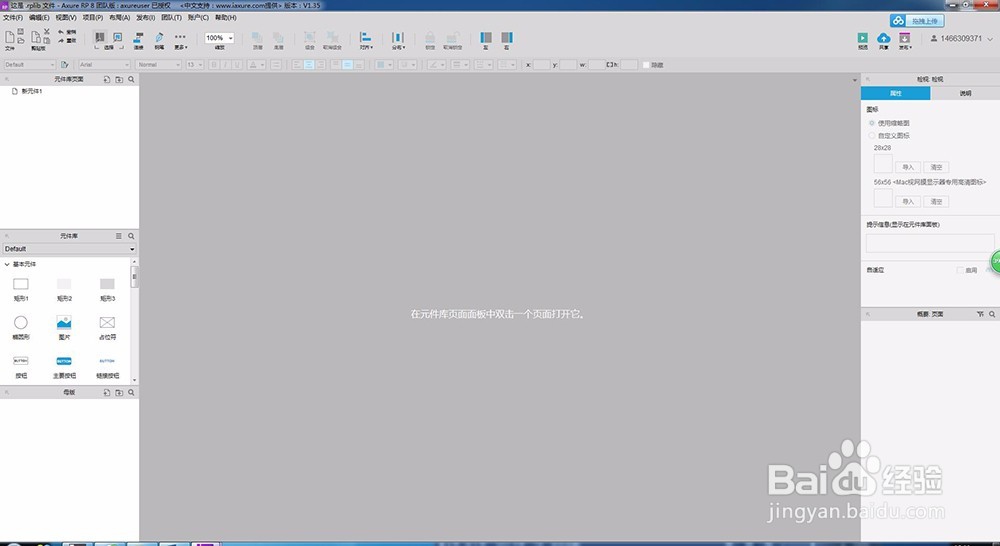
Task: Switch to the blue Properties tab
Action: click(895, 93)
